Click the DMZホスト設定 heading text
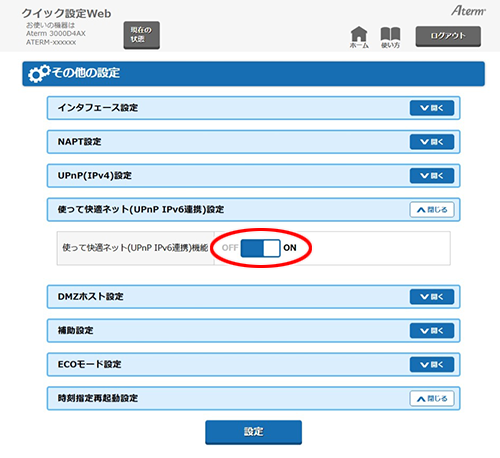The image size is (500, 458). point(91,296)
